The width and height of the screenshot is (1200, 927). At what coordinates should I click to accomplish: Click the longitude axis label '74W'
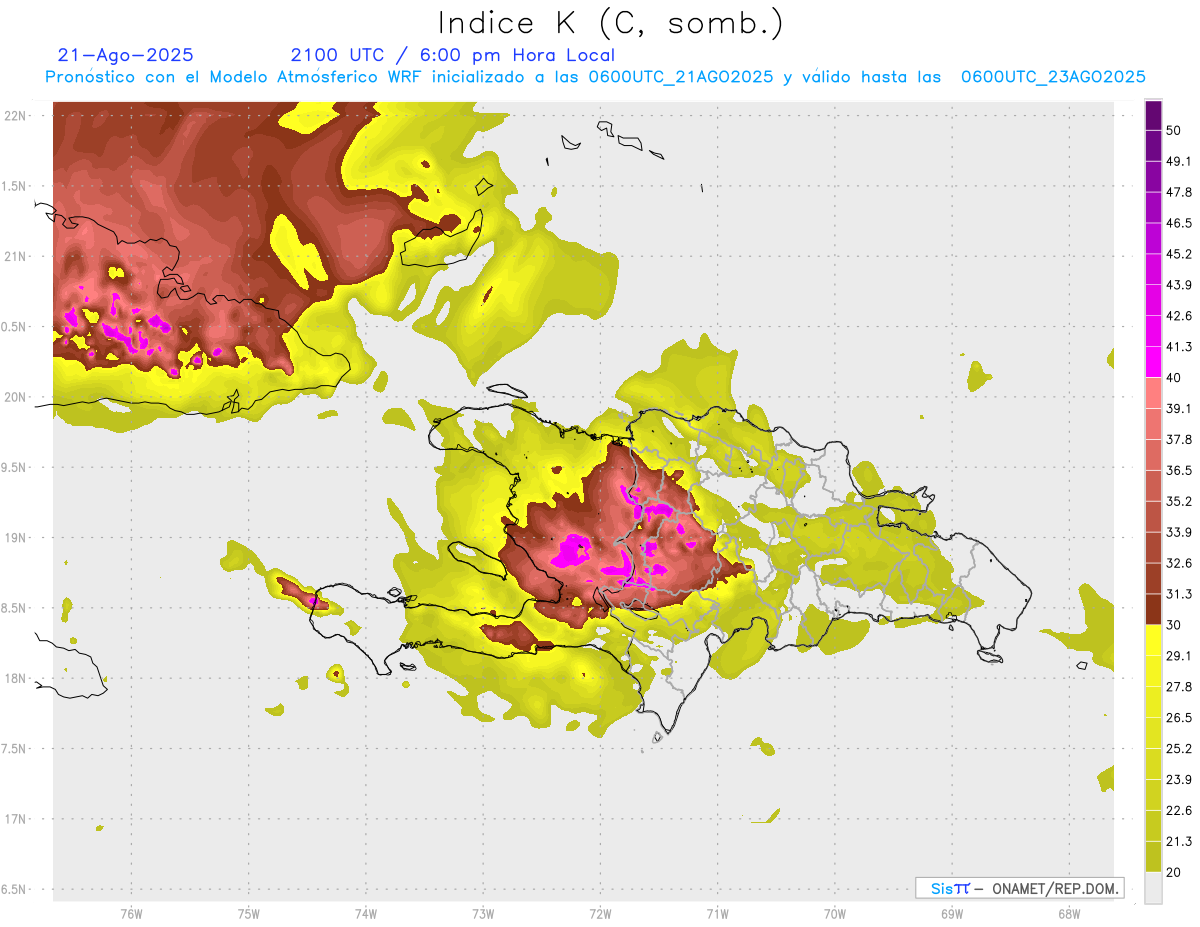pyautogui.click(x=366, y=913)
